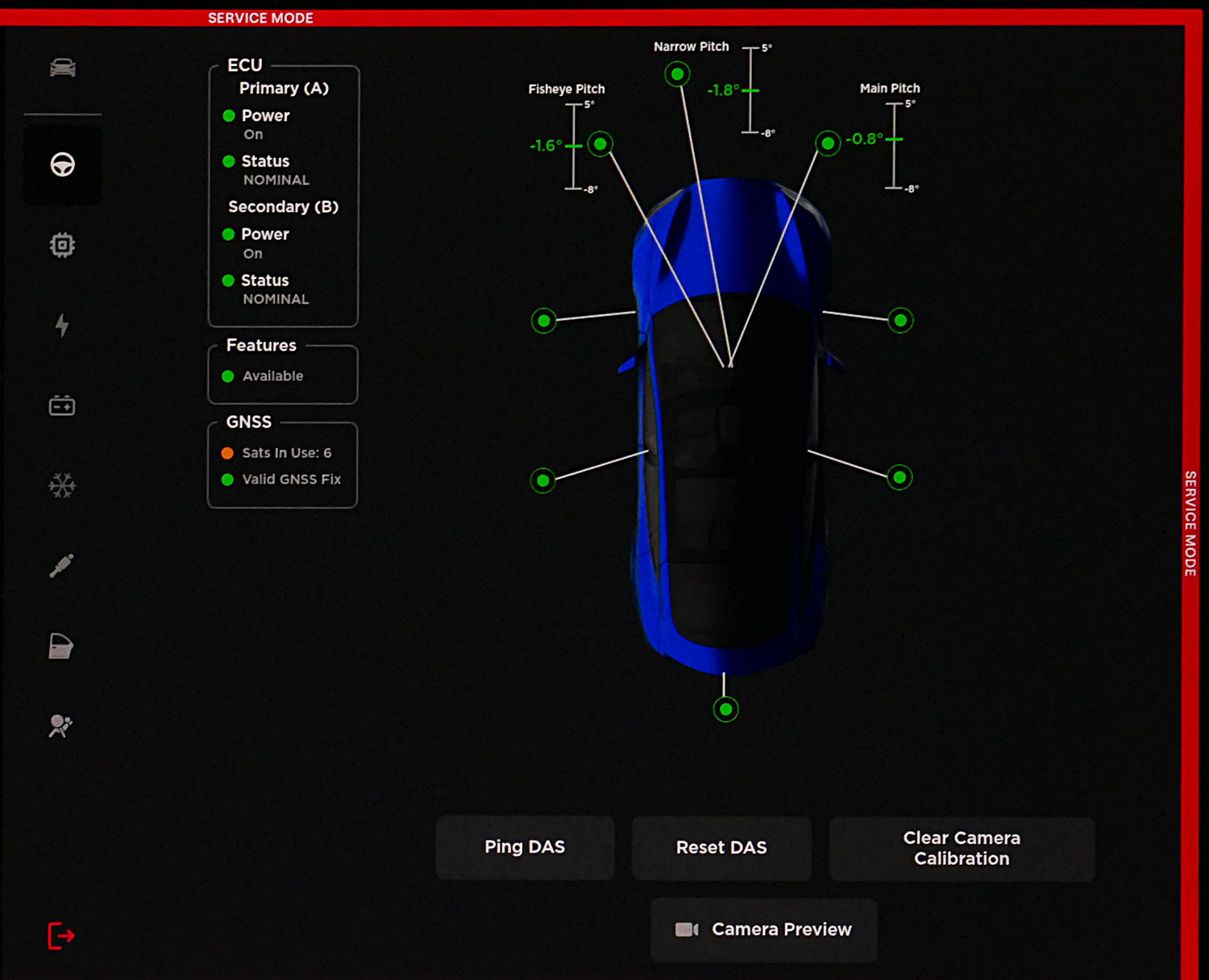Open the airbag restraints panel
Viewport: 1209px width, 980px height.
[x=61, y=725]
